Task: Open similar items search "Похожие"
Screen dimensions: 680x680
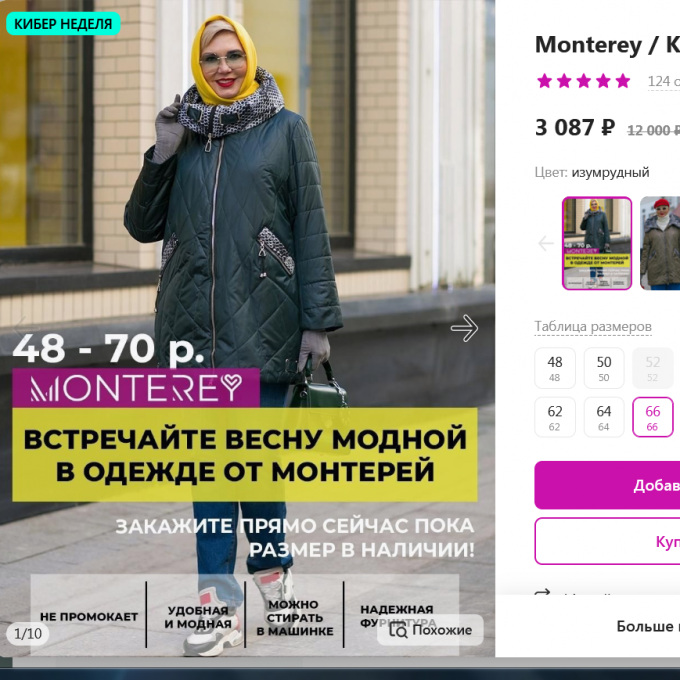Action: pyautogui.click(x=430, y=630)
